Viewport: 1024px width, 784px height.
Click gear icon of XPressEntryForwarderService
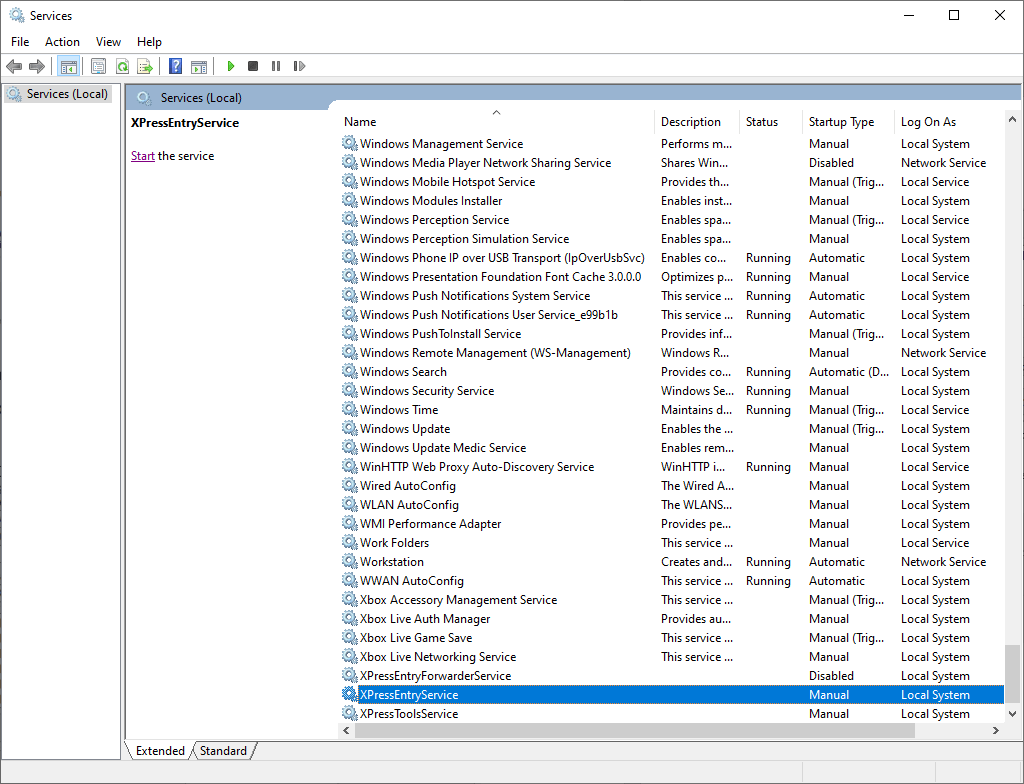[350, 676]
